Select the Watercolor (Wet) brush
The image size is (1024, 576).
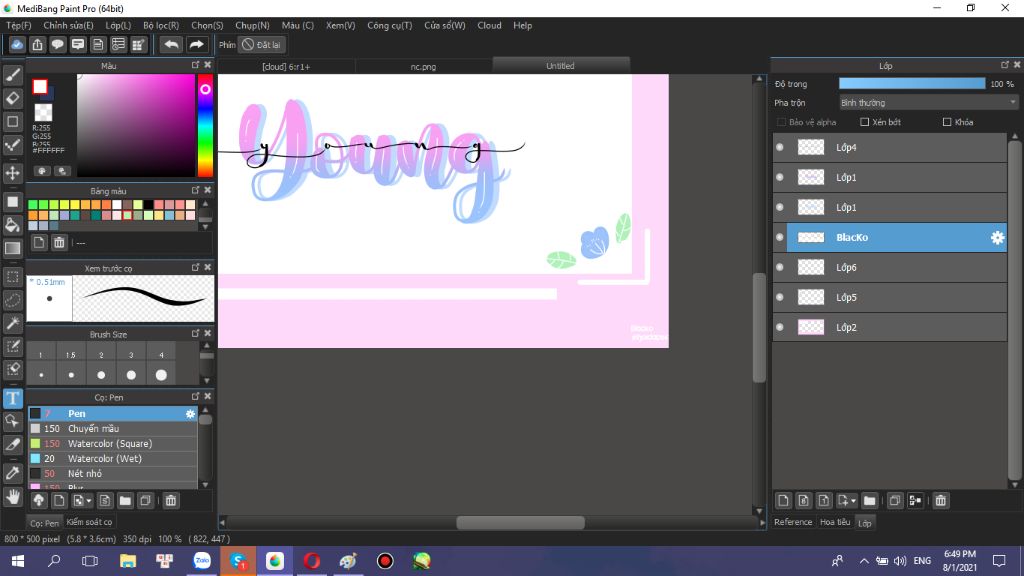coord(104,458)
